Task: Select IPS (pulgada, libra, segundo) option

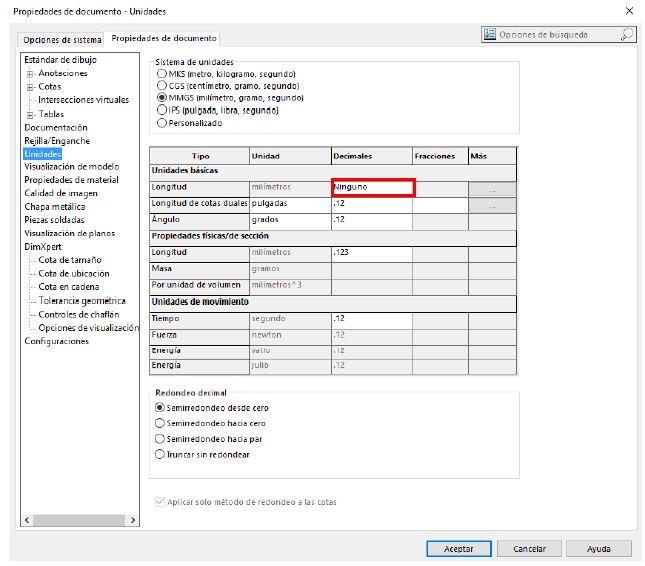Action: 161,110
